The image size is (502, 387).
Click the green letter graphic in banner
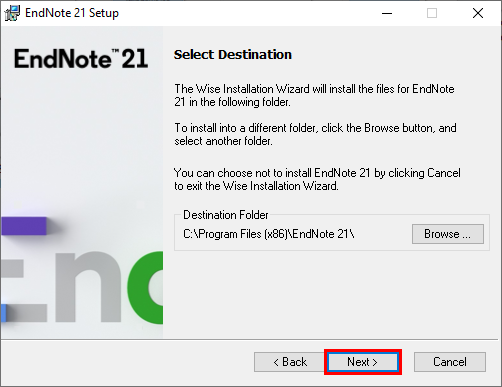tap(145, 287)
